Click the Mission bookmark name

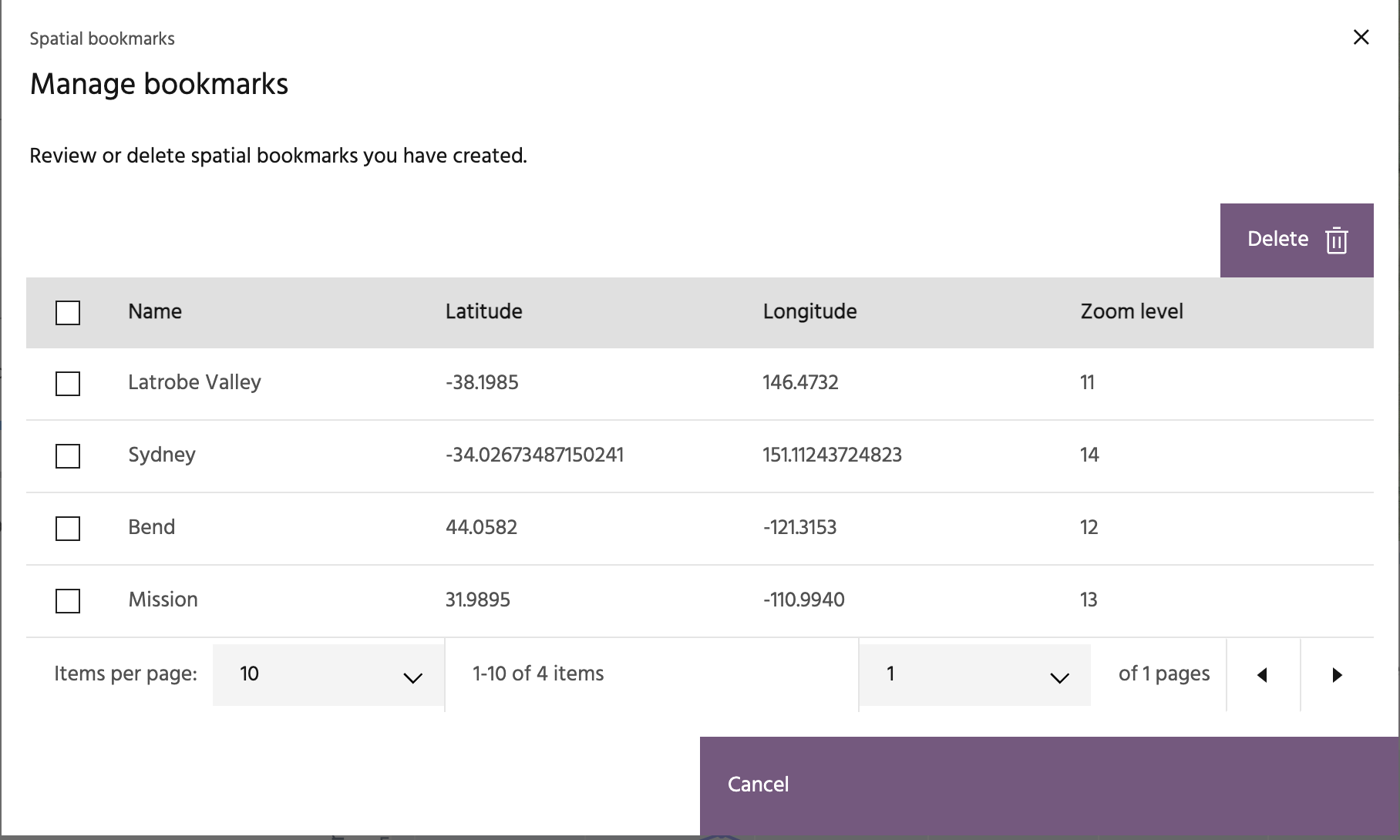click(x=163, y=600)
